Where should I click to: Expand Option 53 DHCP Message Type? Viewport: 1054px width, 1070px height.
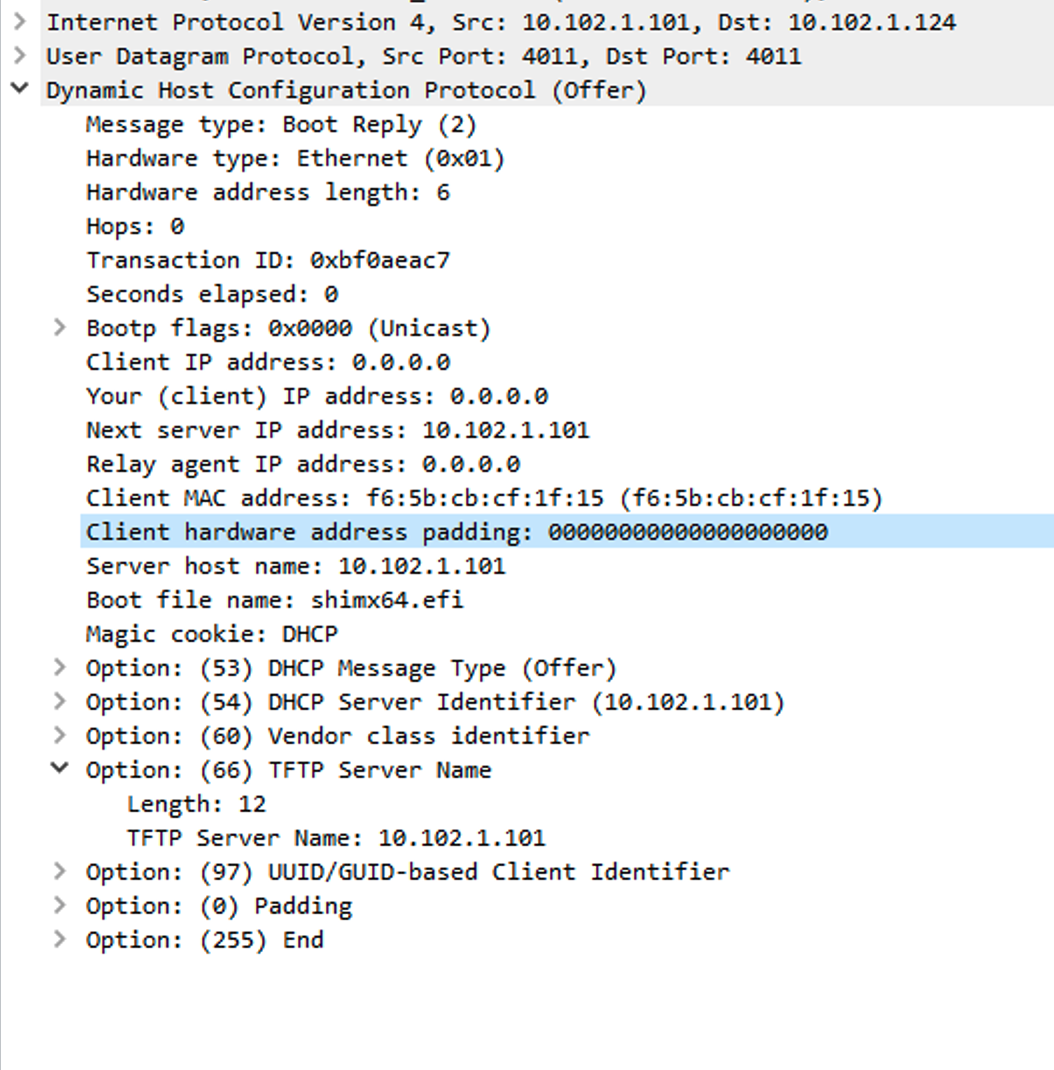pos(59,667)
